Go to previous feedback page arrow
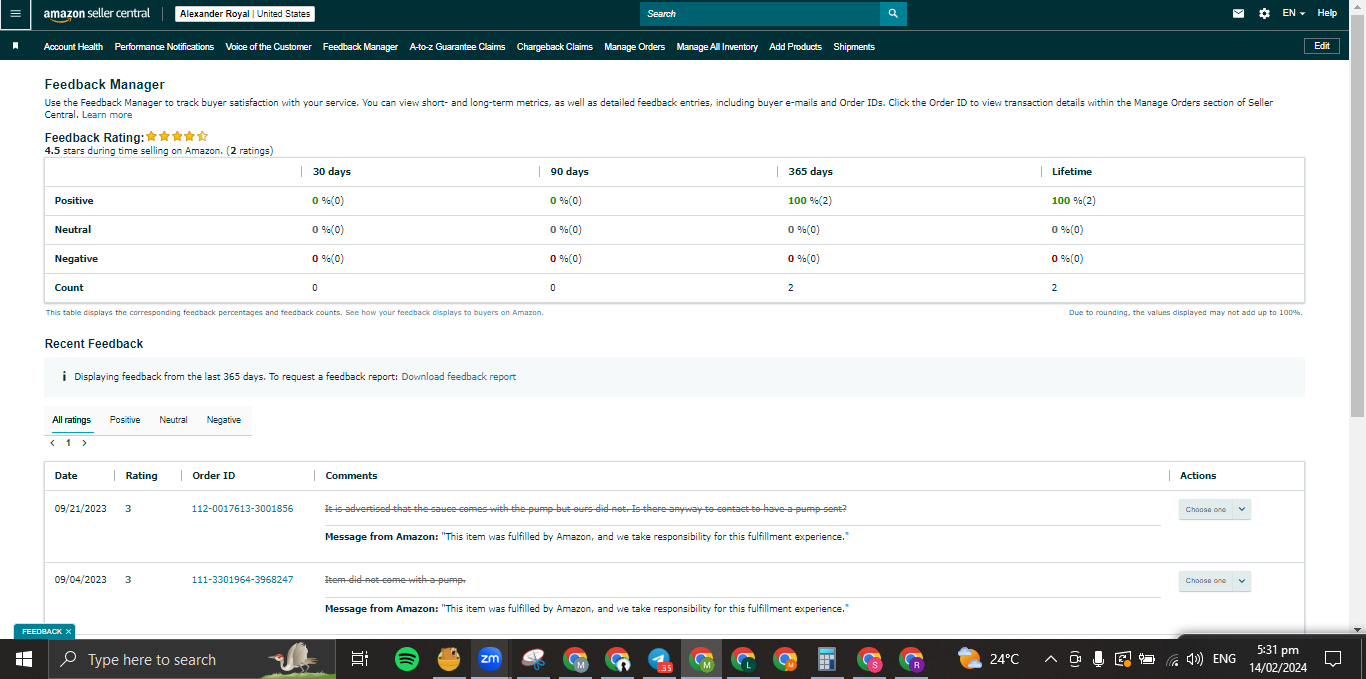This screenshot has height=679, width=1366. click(53, 443)
